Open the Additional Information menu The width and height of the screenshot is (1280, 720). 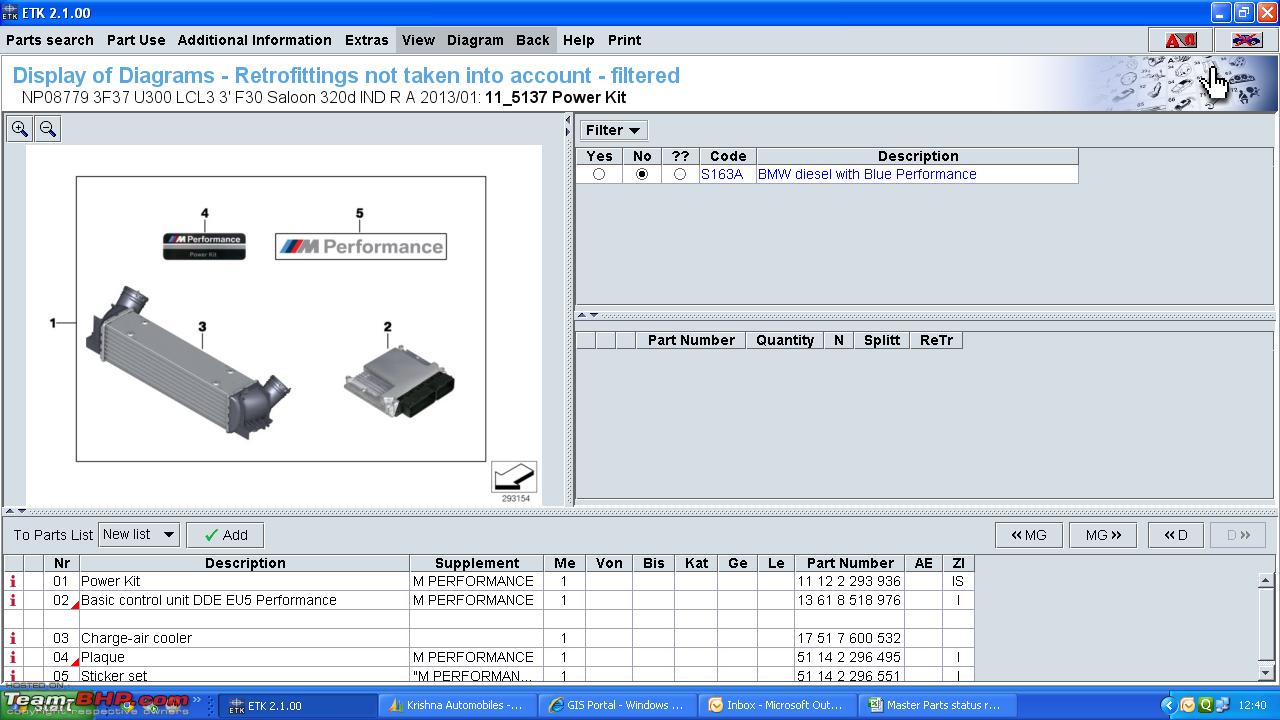point(255,40)
